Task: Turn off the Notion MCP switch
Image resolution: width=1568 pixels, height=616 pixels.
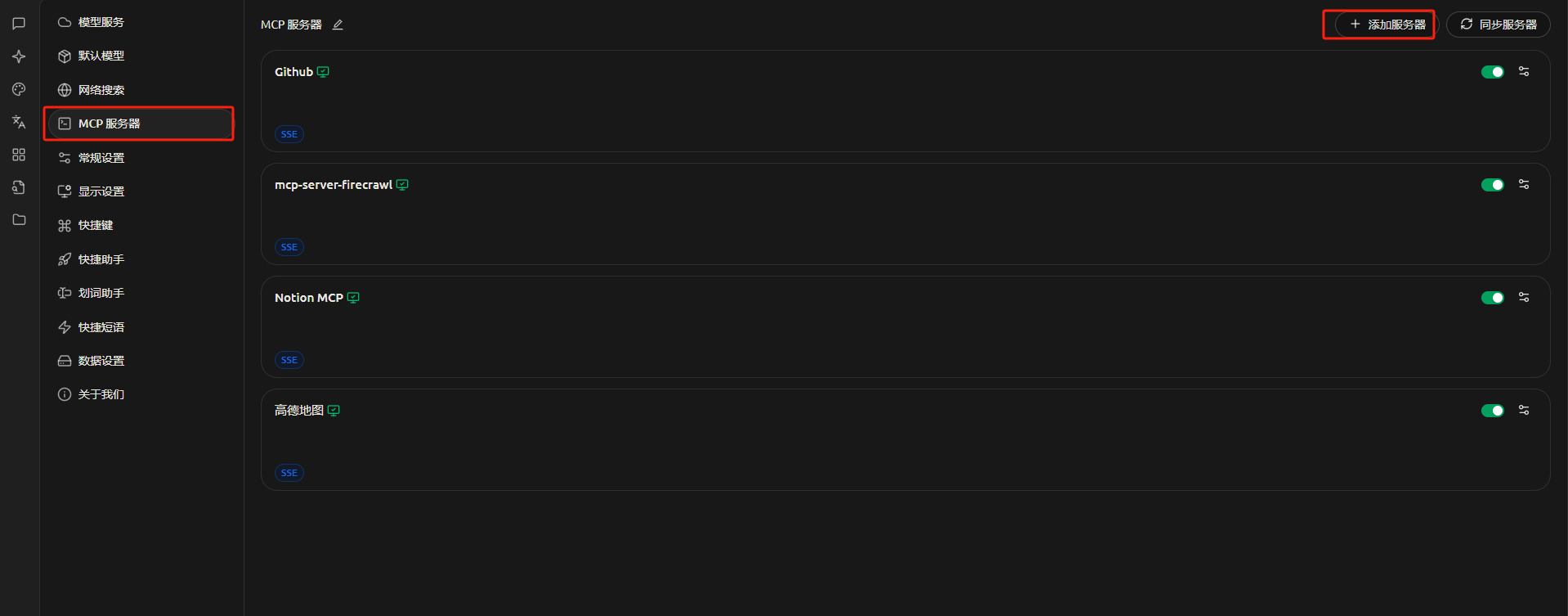Action: click(1492, 298)
